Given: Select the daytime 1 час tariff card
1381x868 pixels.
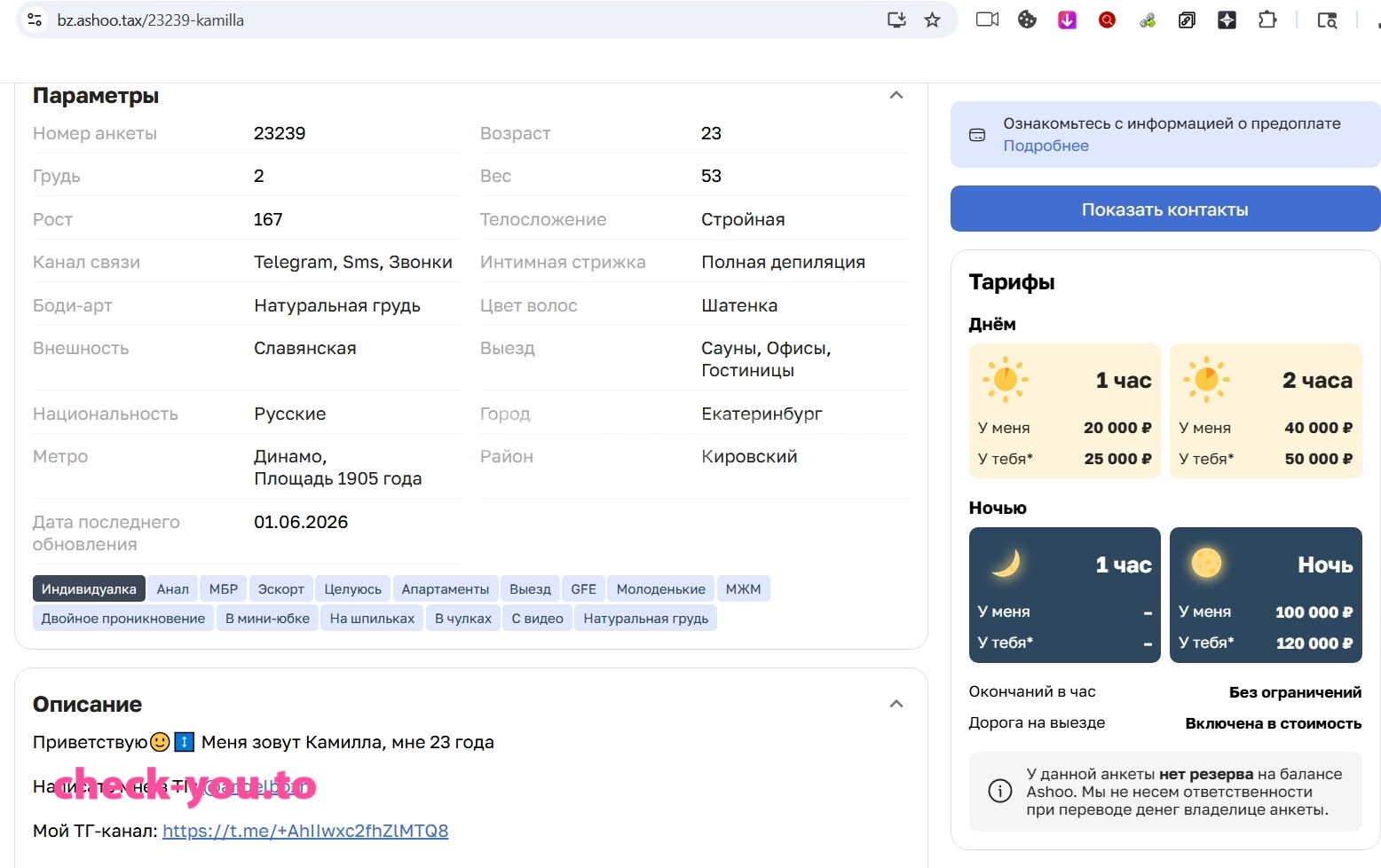Looking at the screenshot, I should click(x=1064, y=411).
